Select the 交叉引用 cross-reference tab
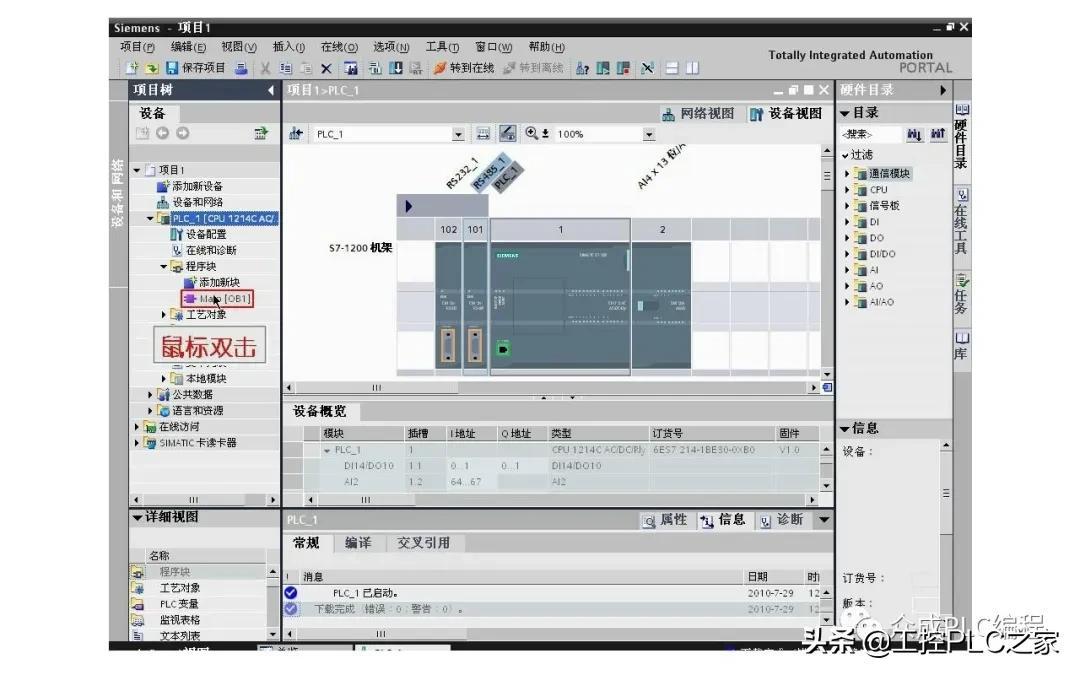This screenshot has height=675, width=1080. pos(424,543)
